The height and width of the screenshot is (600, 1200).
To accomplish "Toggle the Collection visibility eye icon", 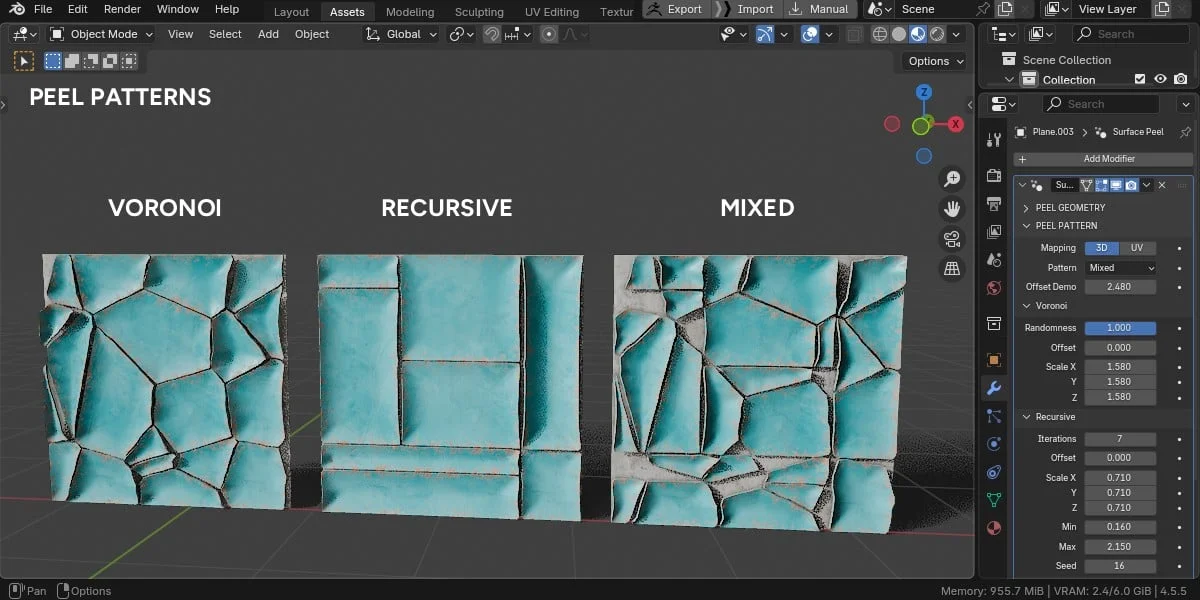I will coord(1160,79).
